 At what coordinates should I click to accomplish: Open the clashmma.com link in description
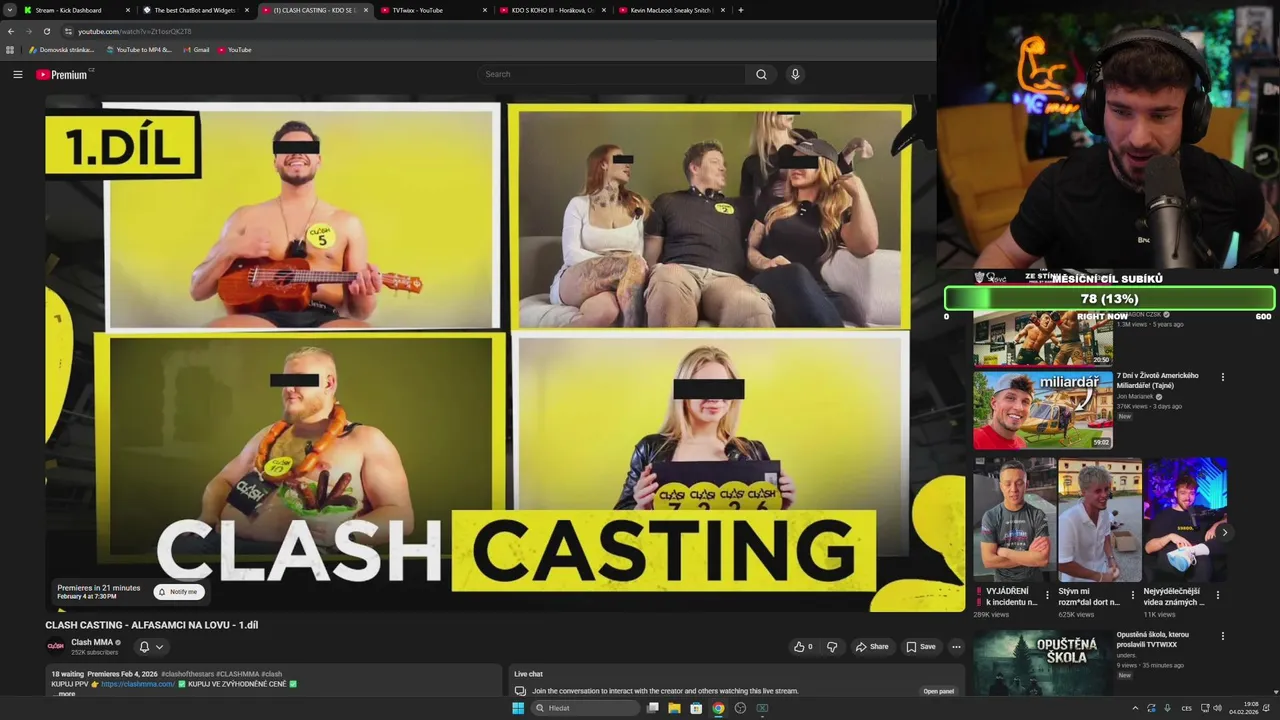point(138,684)
